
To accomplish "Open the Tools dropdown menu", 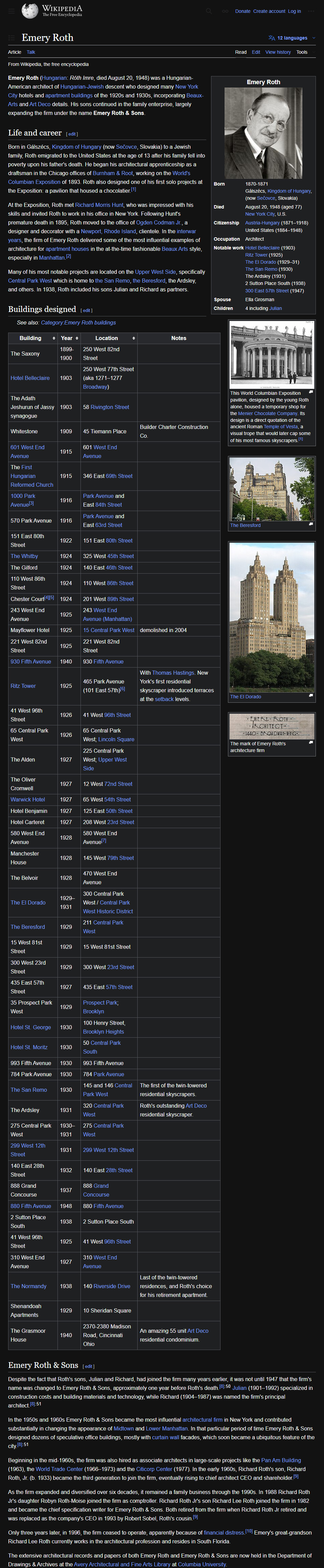I will [x=302, y=52].
